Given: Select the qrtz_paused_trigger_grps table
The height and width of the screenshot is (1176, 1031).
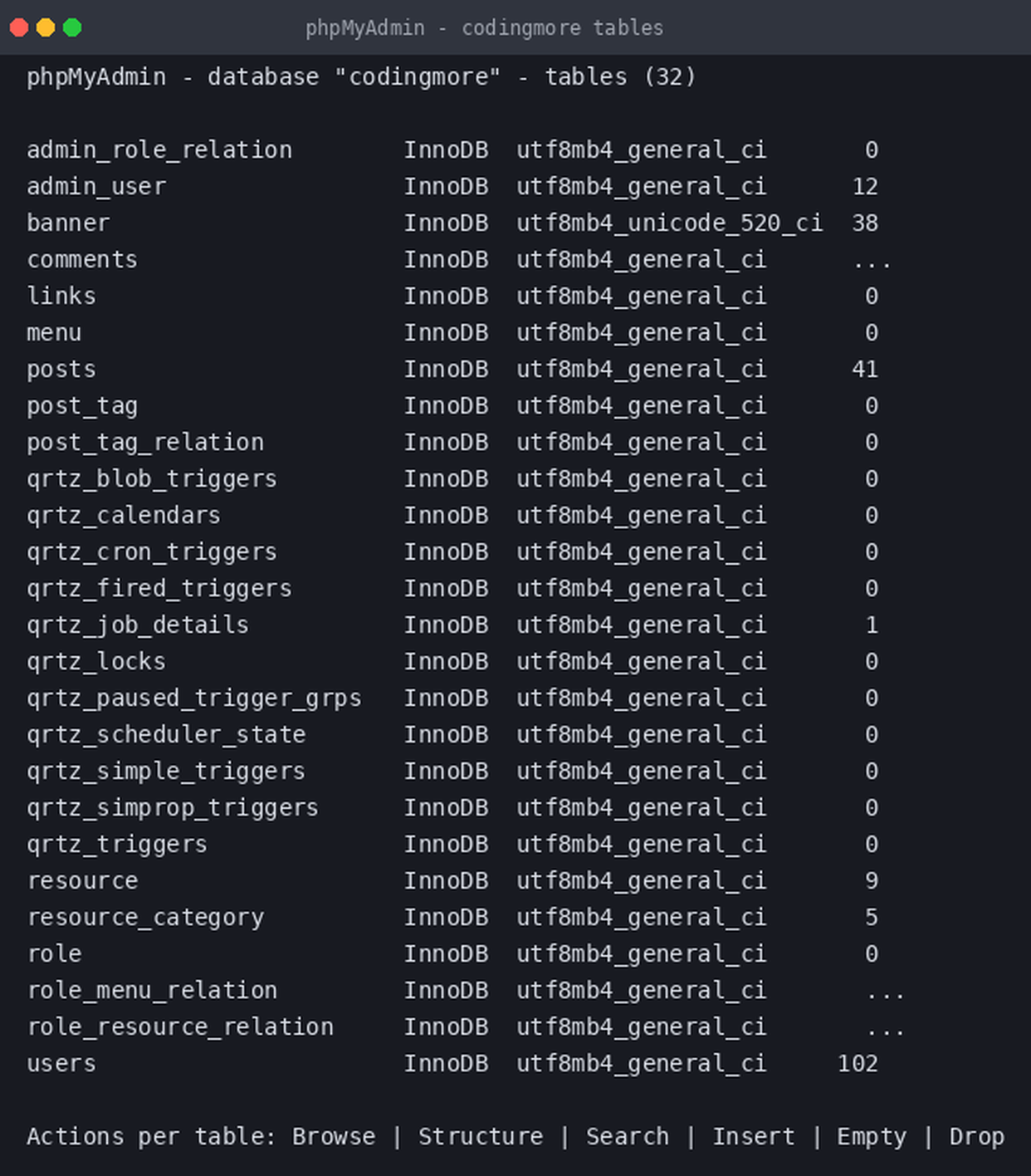Looking at the screenshot, I should [194, 698].
